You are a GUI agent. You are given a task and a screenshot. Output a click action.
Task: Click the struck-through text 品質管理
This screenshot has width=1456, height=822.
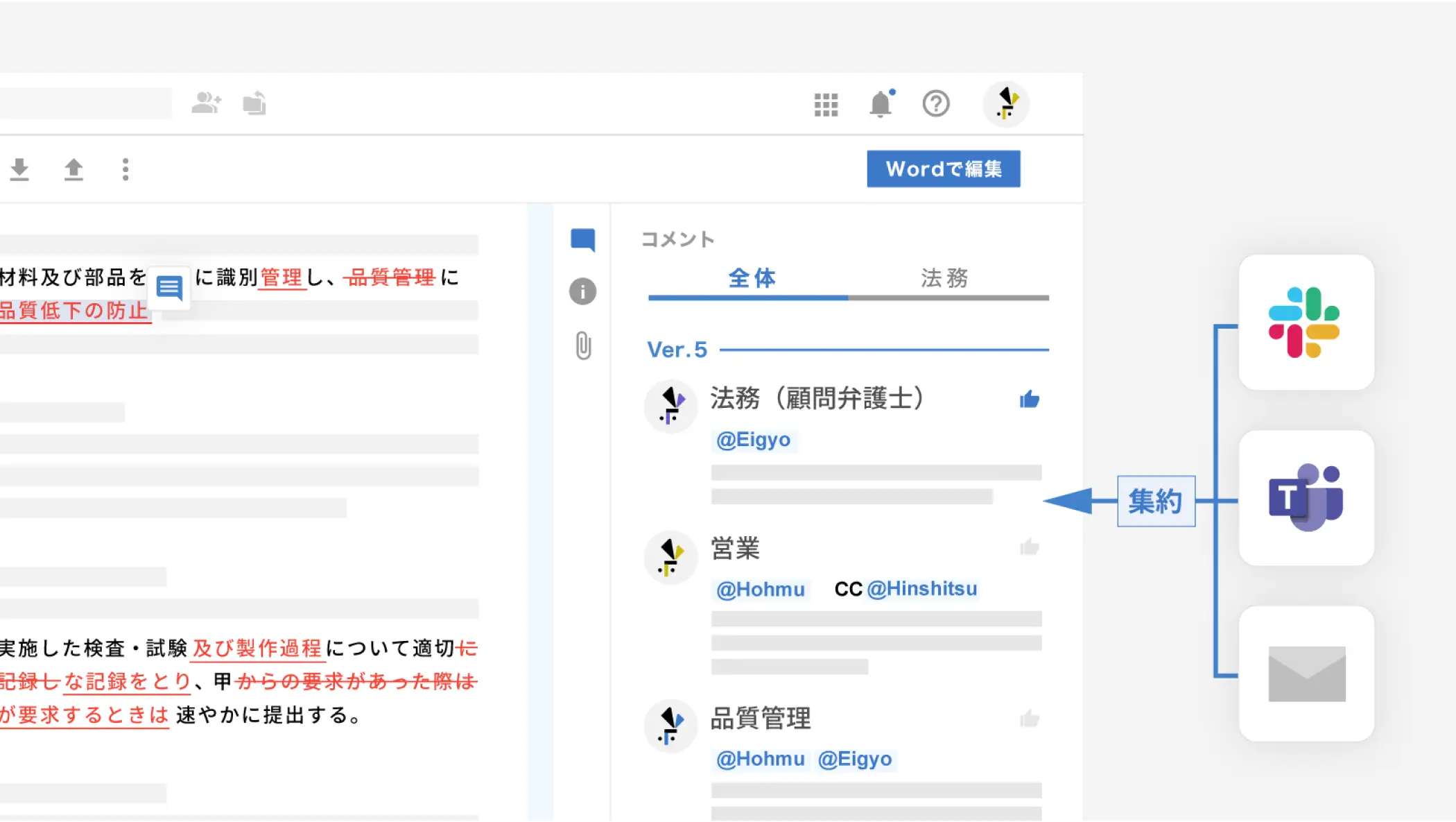(x=390, y=277)
